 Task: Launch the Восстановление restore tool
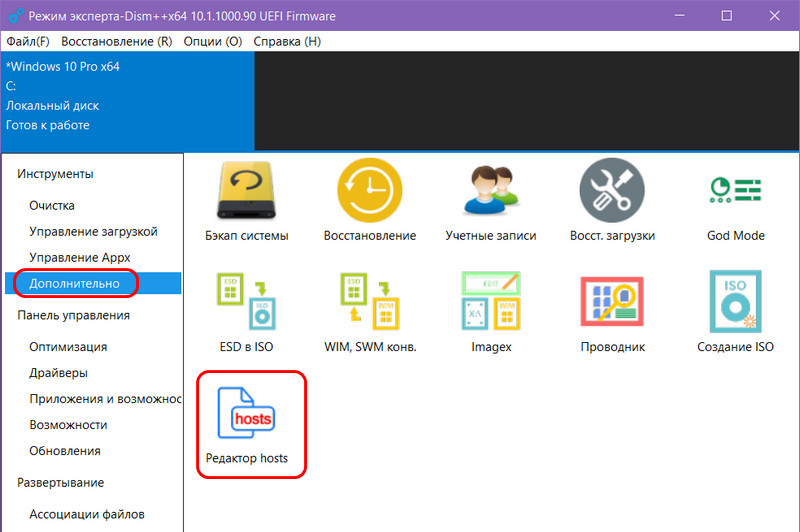click(x=370, y=201)
